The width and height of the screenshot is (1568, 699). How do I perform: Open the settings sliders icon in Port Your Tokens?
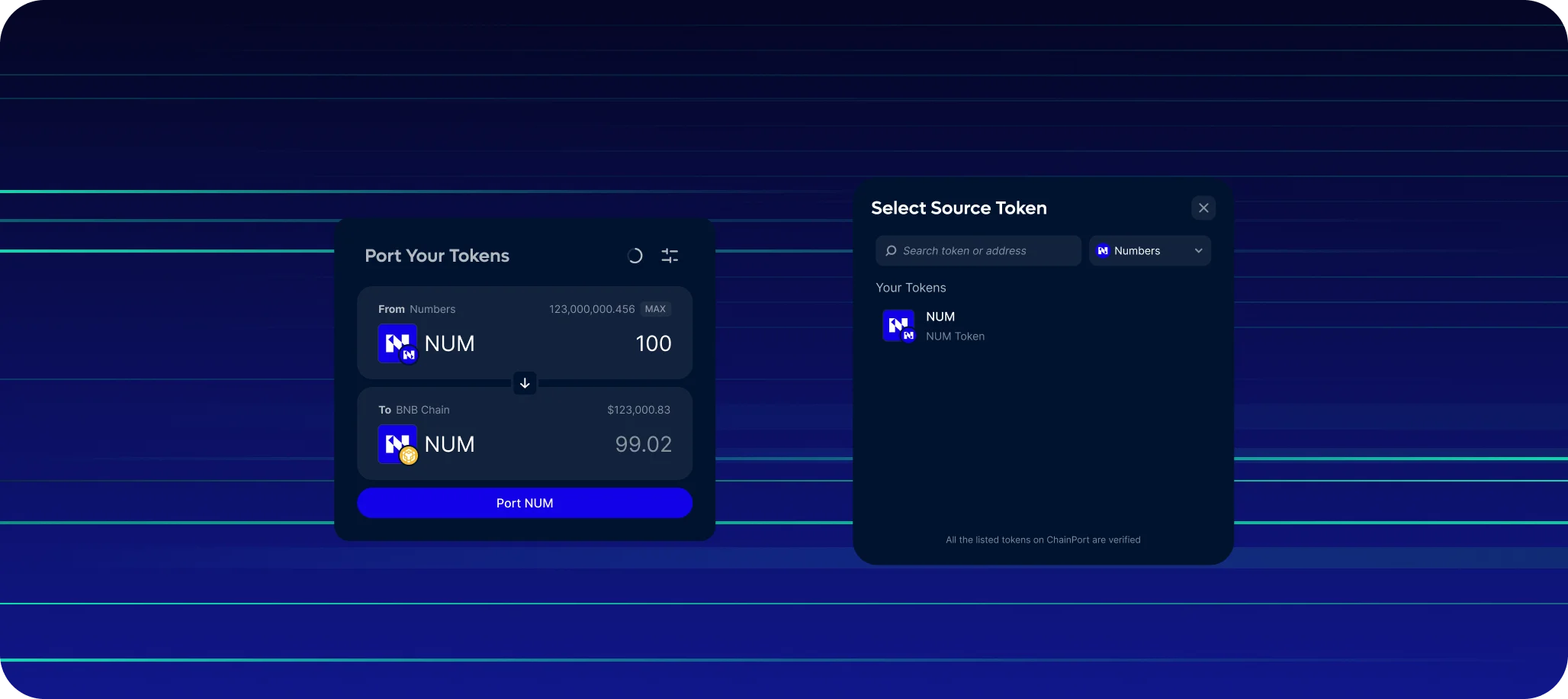click(x=670, y=256)
